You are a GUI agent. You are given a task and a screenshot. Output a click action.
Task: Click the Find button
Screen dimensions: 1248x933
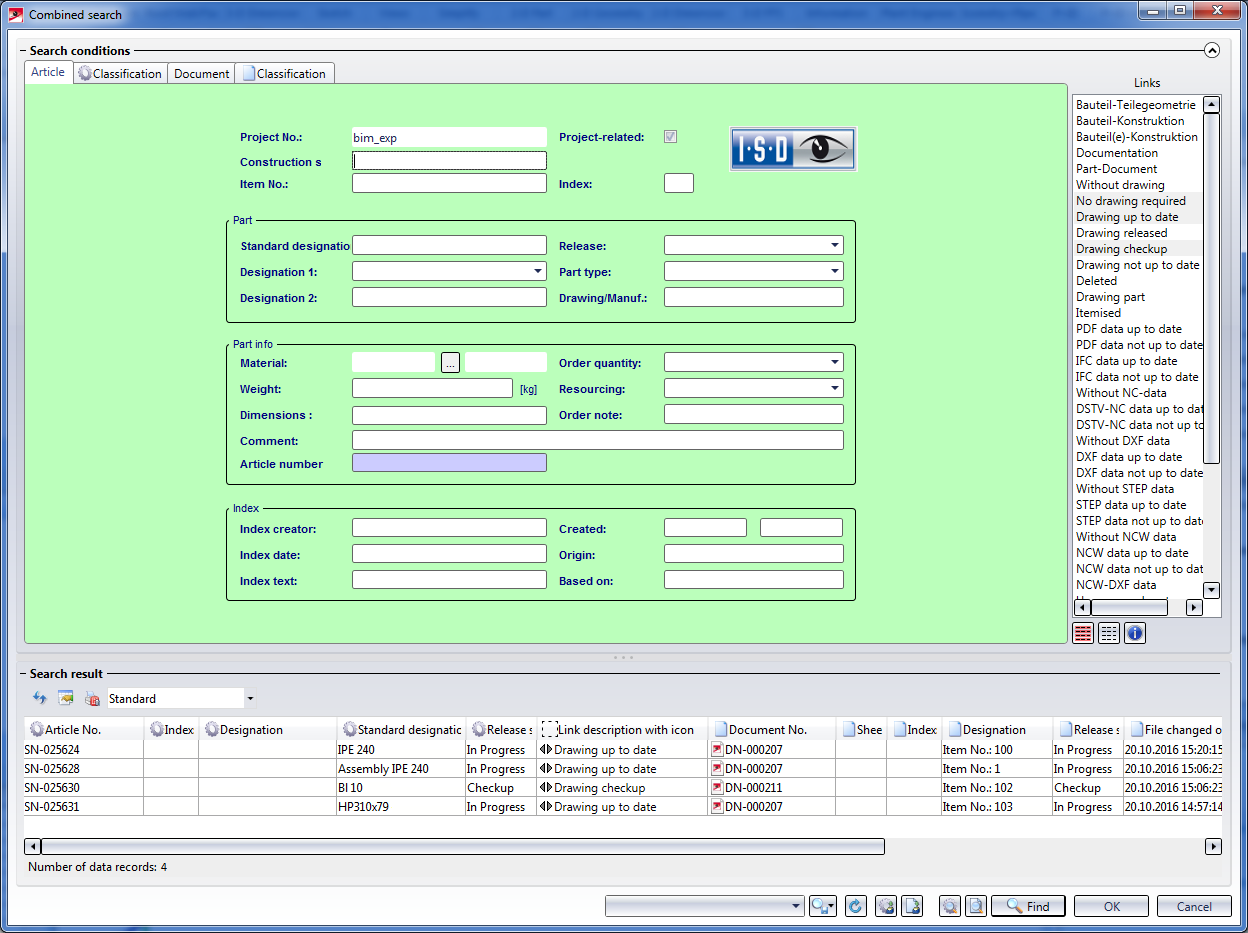coord(1028,906)
